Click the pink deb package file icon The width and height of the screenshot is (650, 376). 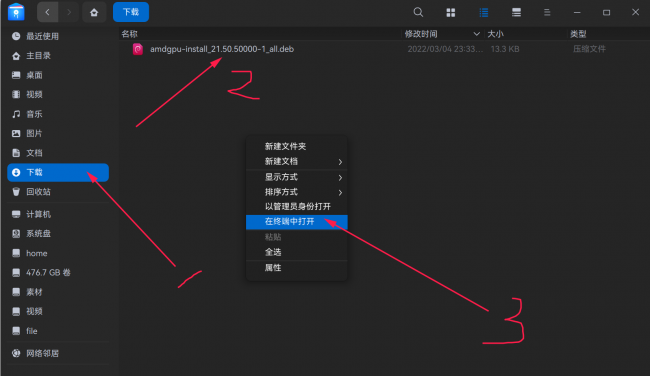(138, 49)
